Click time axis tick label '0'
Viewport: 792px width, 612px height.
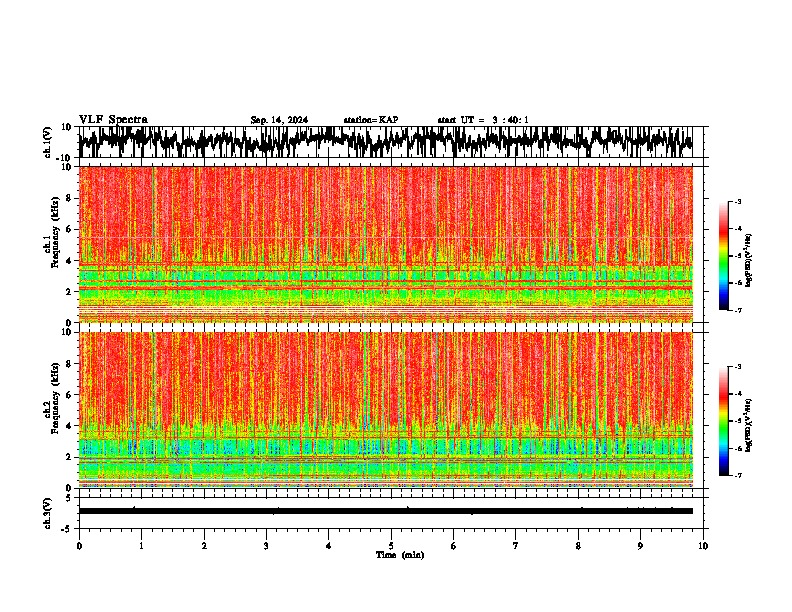point(79,546)
